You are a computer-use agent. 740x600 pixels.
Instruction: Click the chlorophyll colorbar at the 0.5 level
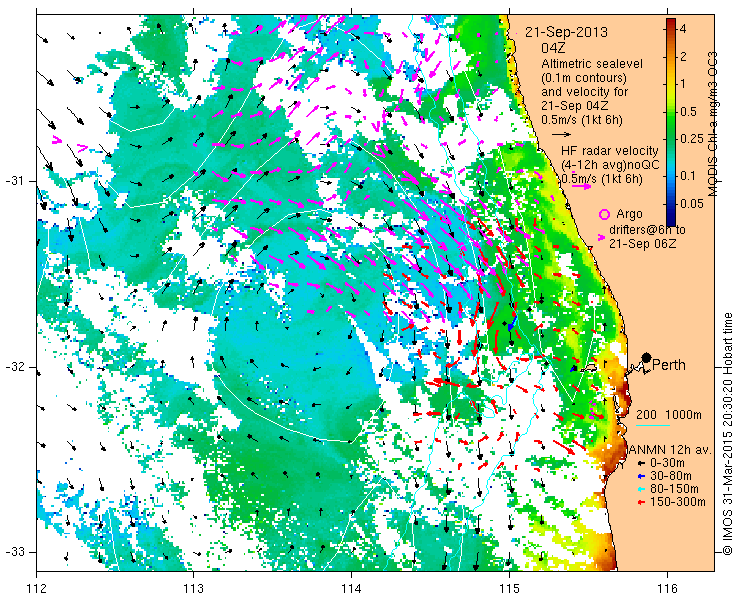(x=671, y=112)
